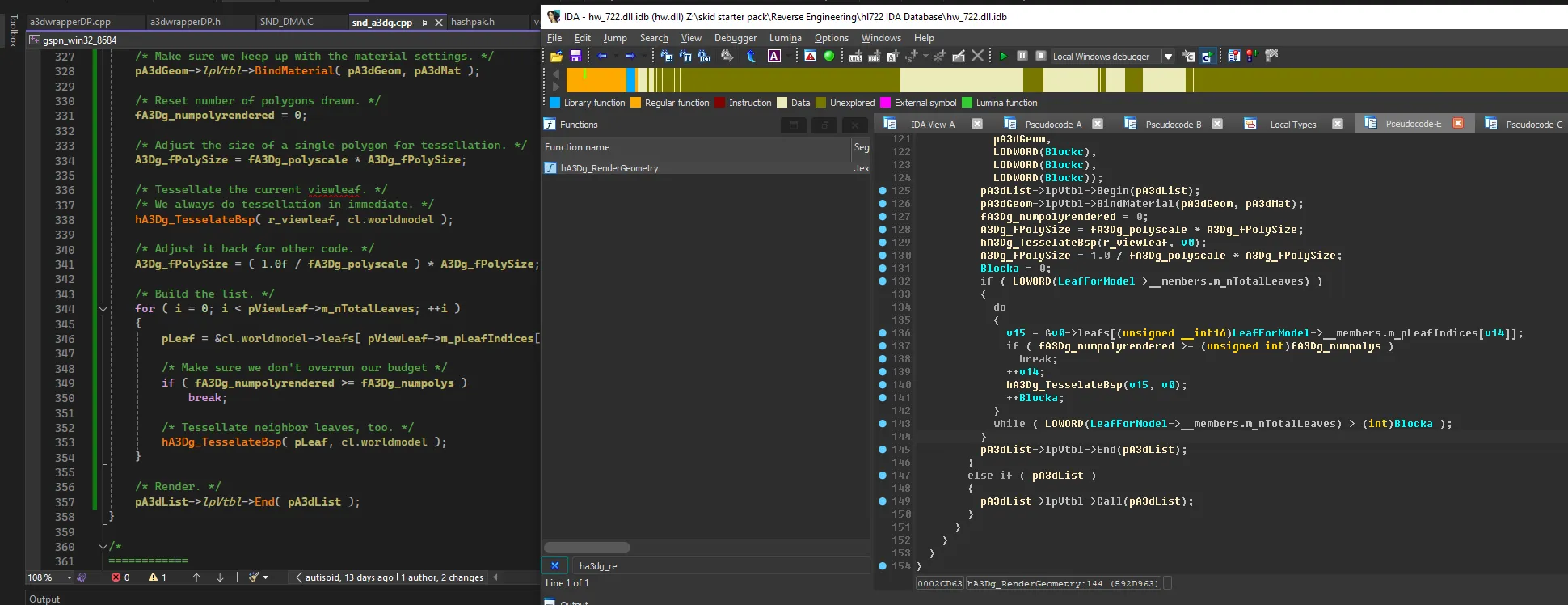Click the red warning triangle toolbar icon
This screenshot has height=605, width=1568.
coord(810,56)
